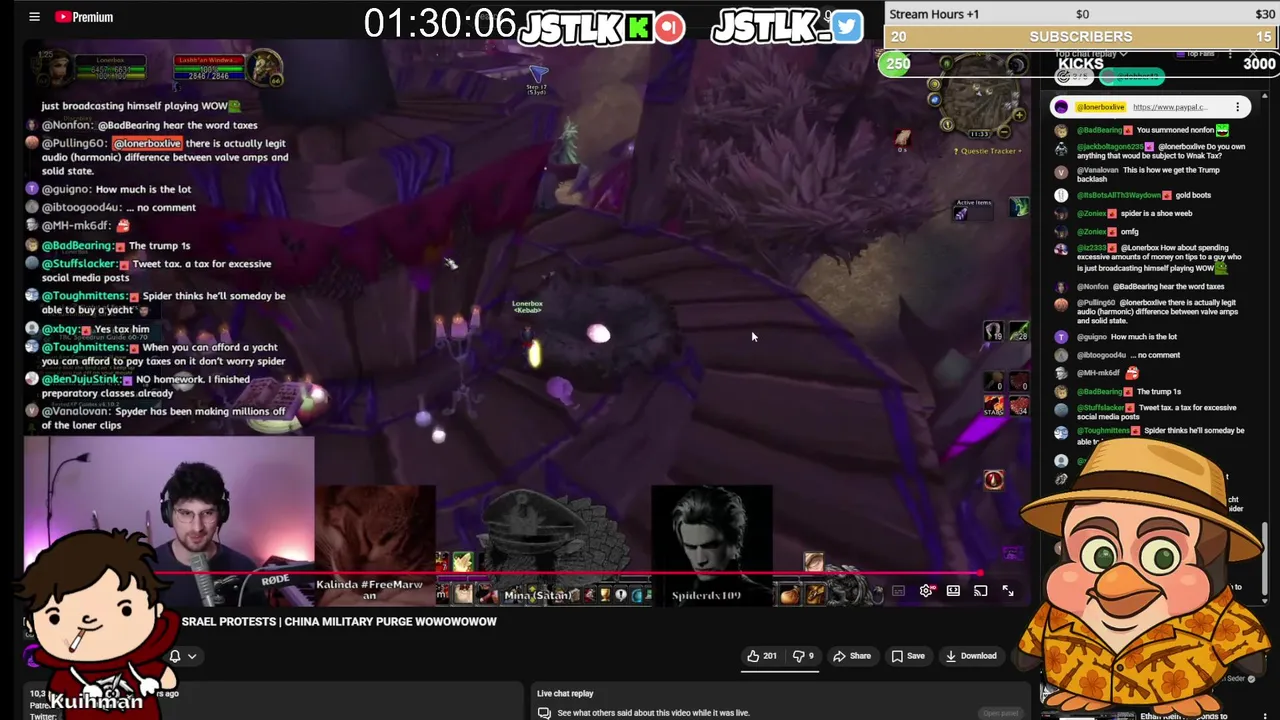Save the video to a playlist
Image resolution: width=1280 pixels, height=720 pixels.
[x=907, y=656]
